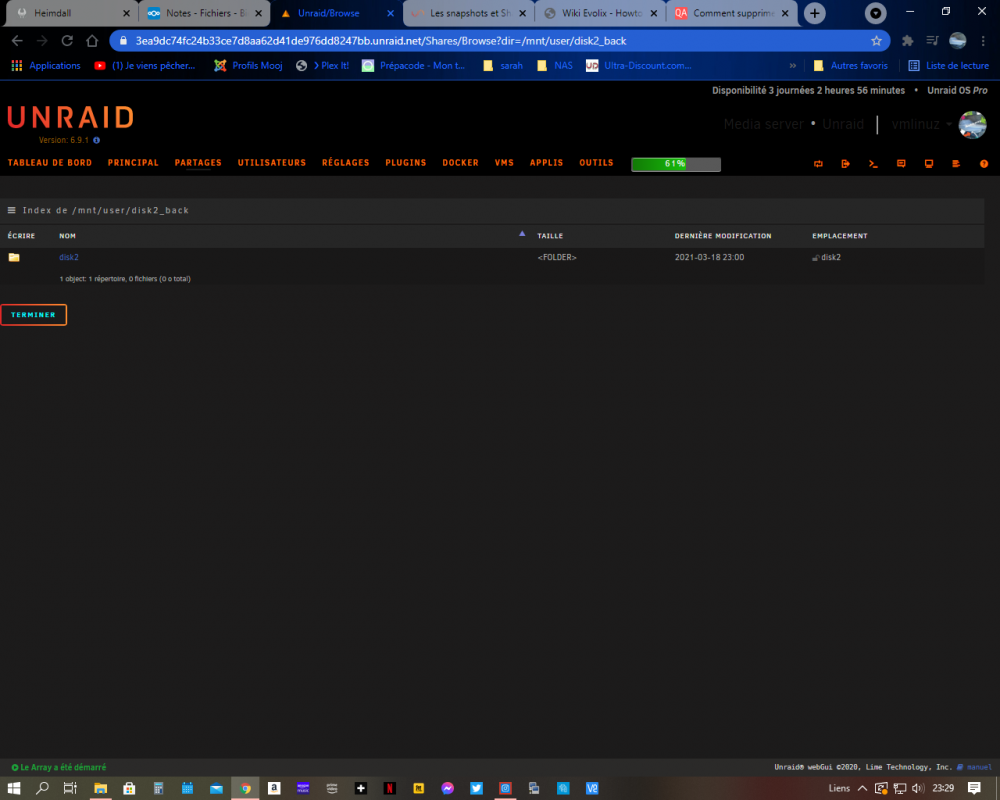
Task: Click the Unraid logout icon
Action: tap(846, 164)
